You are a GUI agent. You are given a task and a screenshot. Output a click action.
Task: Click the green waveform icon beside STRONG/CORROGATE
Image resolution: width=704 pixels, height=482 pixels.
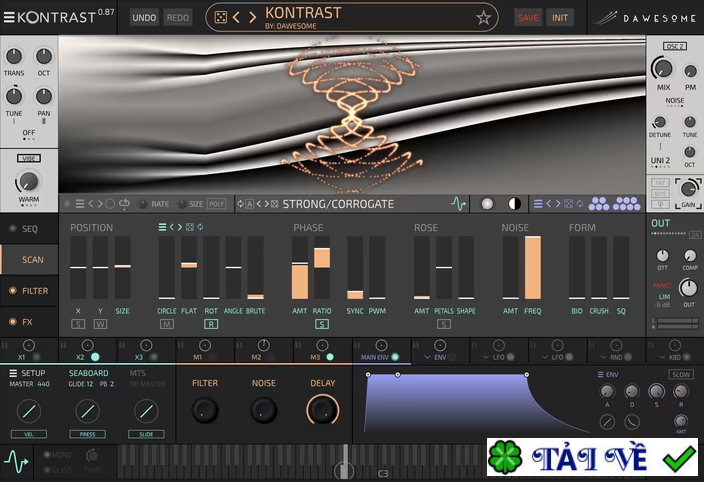coord(458,204)
